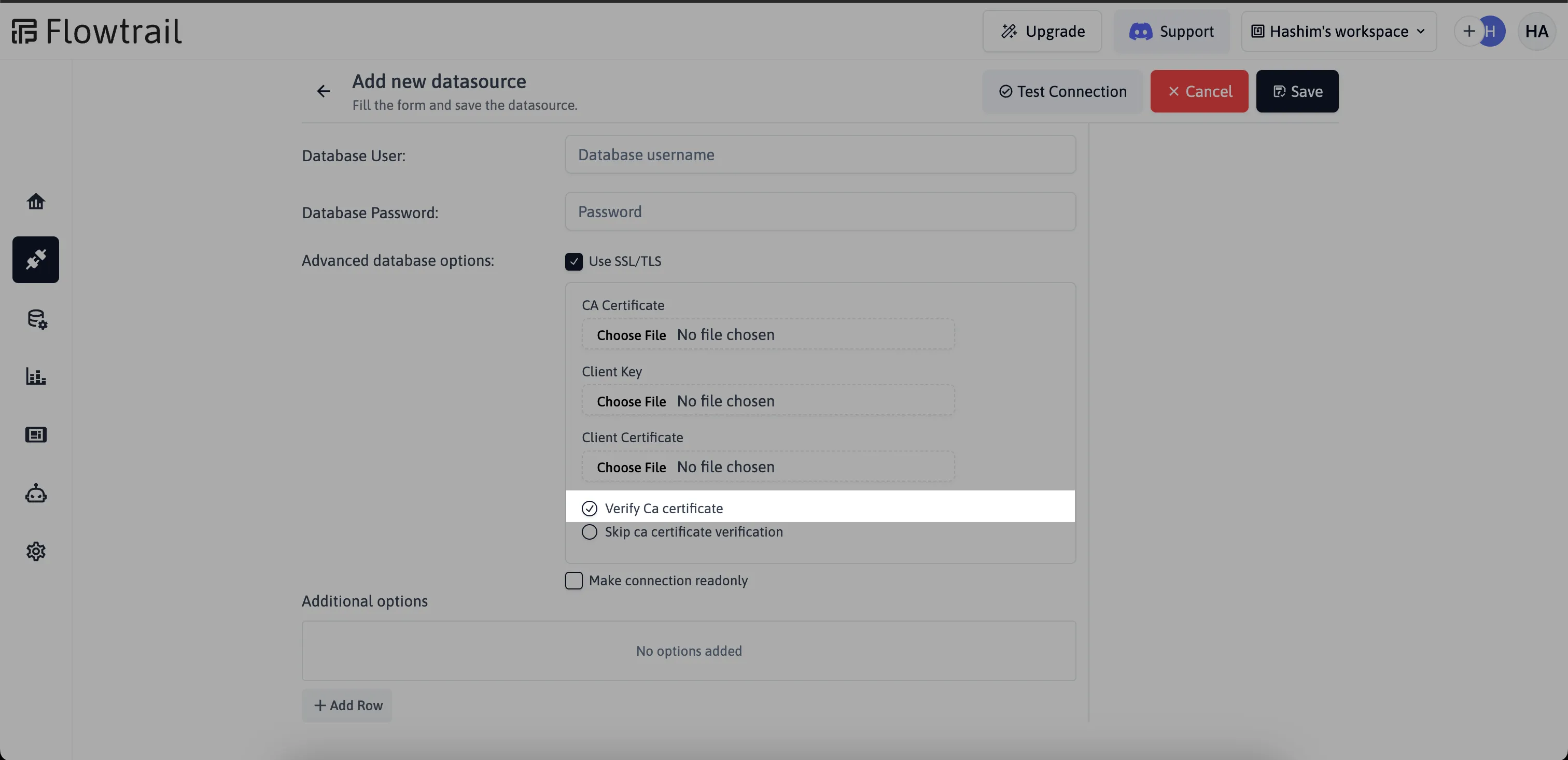Viewport: 1568px width, 760px height.
Task: Click the Flowtrail logo
Action: [96, 31]
